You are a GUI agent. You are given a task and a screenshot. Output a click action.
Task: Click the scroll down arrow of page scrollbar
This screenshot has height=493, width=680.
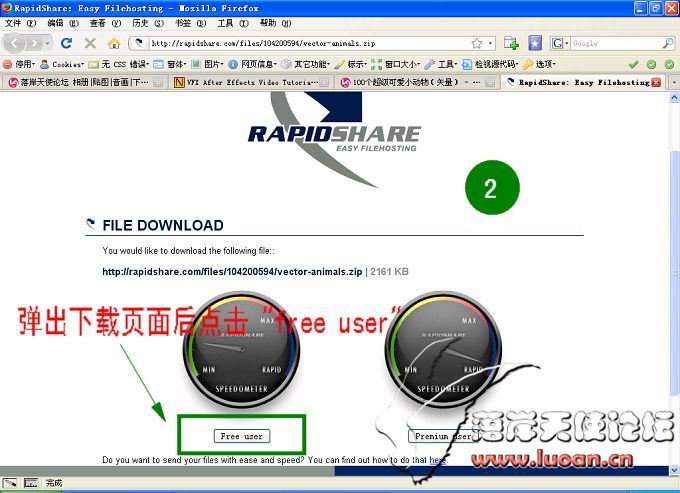click(x=674, y=470)
